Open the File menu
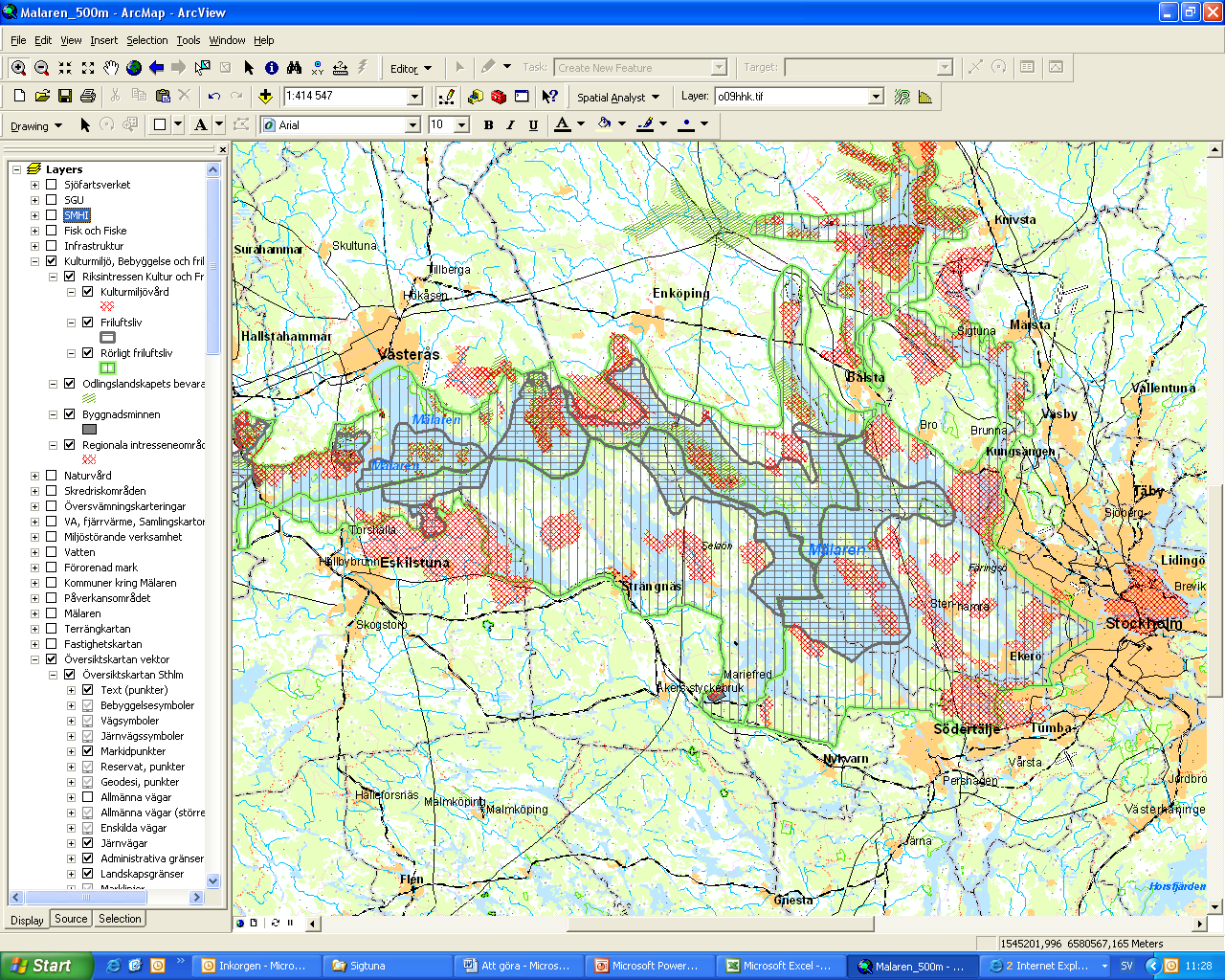The height and width of the screenshot is (980, 1225). pyautogui.click(x=18, y=40)
